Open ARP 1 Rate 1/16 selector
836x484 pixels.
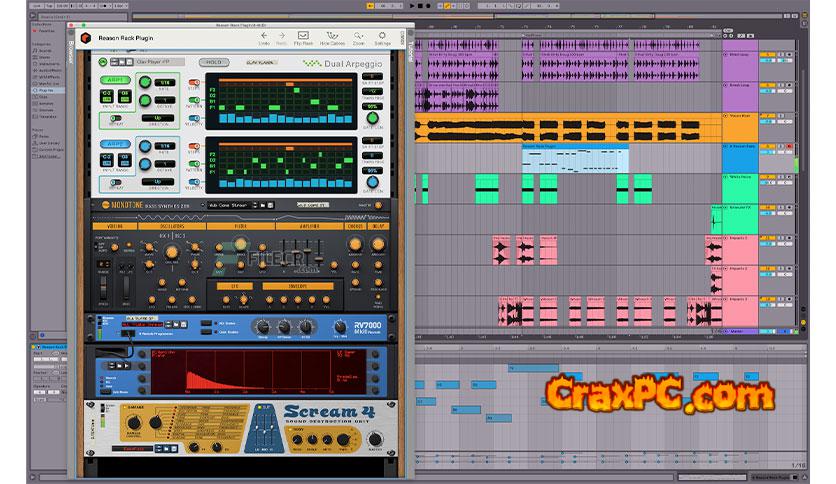pyautogui.click(x=165, y=83)
